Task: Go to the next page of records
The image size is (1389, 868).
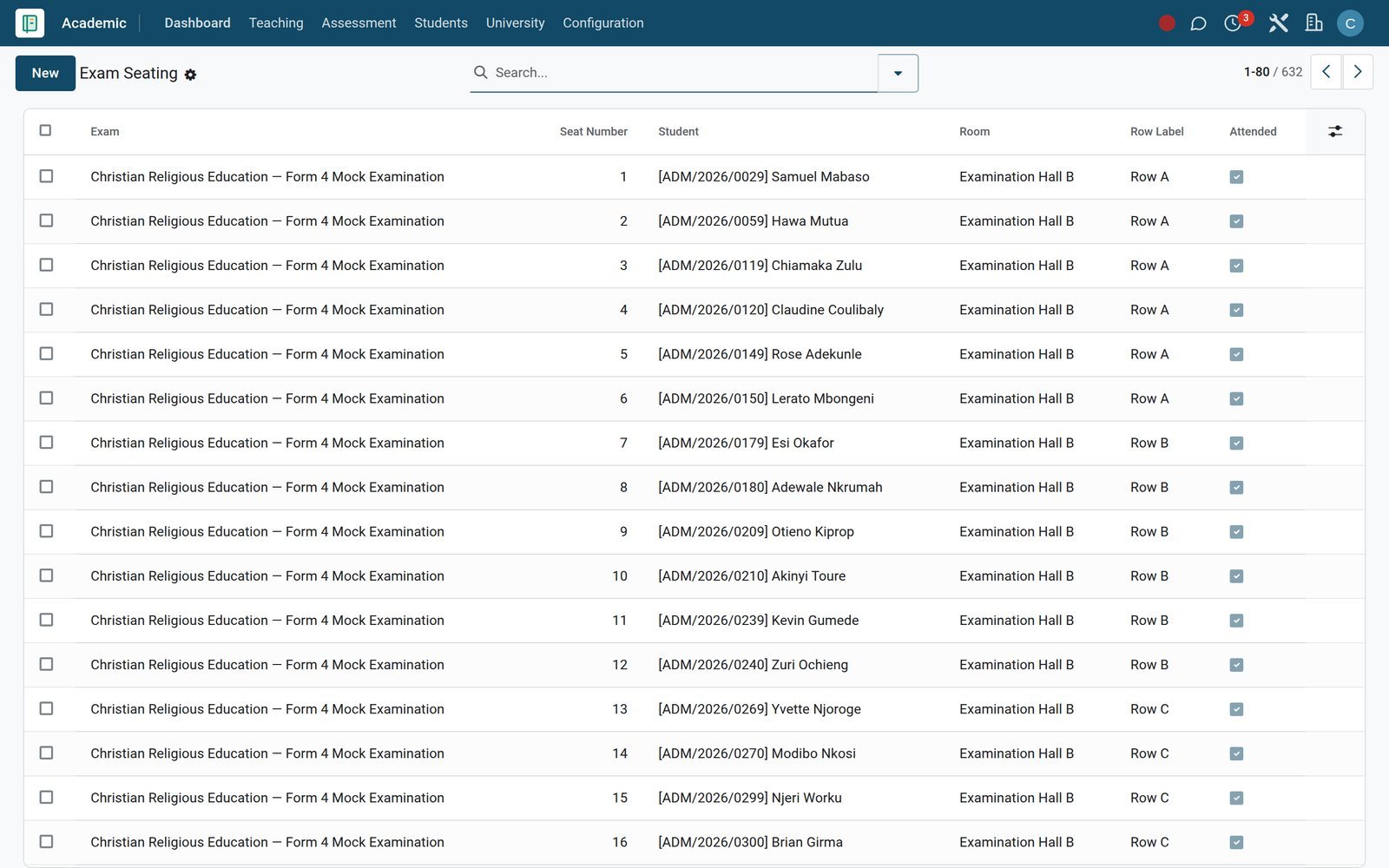Action: click(1358, 72)
